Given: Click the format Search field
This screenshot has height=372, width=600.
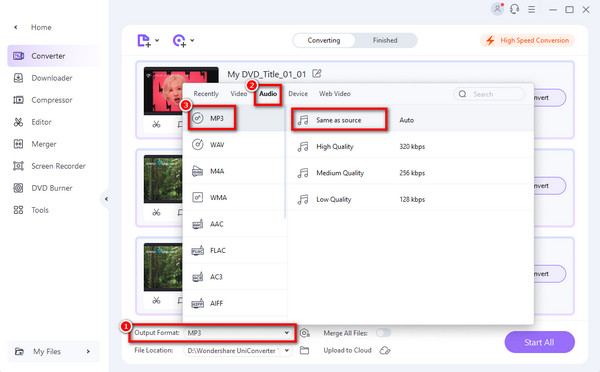Looking at the screenshot, I should pyautogui.click(x=489, y=94).
